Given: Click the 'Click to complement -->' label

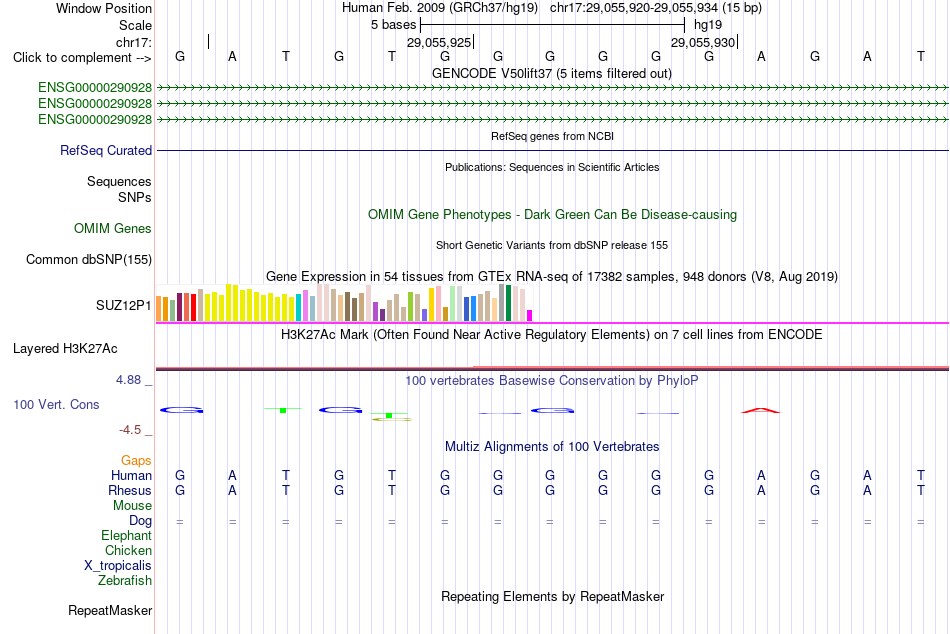Looking at the screenshot, I should coord(82,58).
